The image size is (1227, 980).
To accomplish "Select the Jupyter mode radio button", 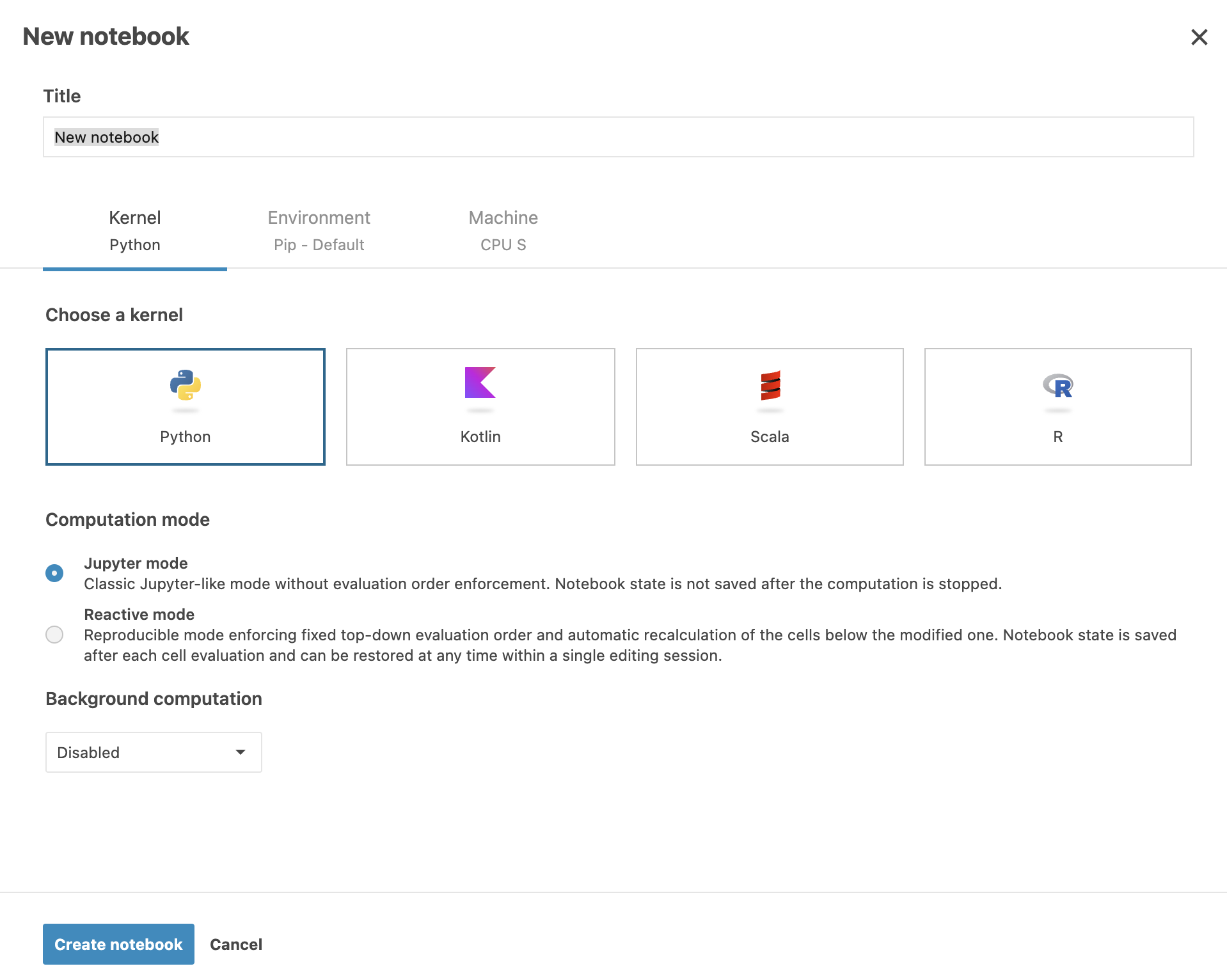I will (x=54, y=573).
